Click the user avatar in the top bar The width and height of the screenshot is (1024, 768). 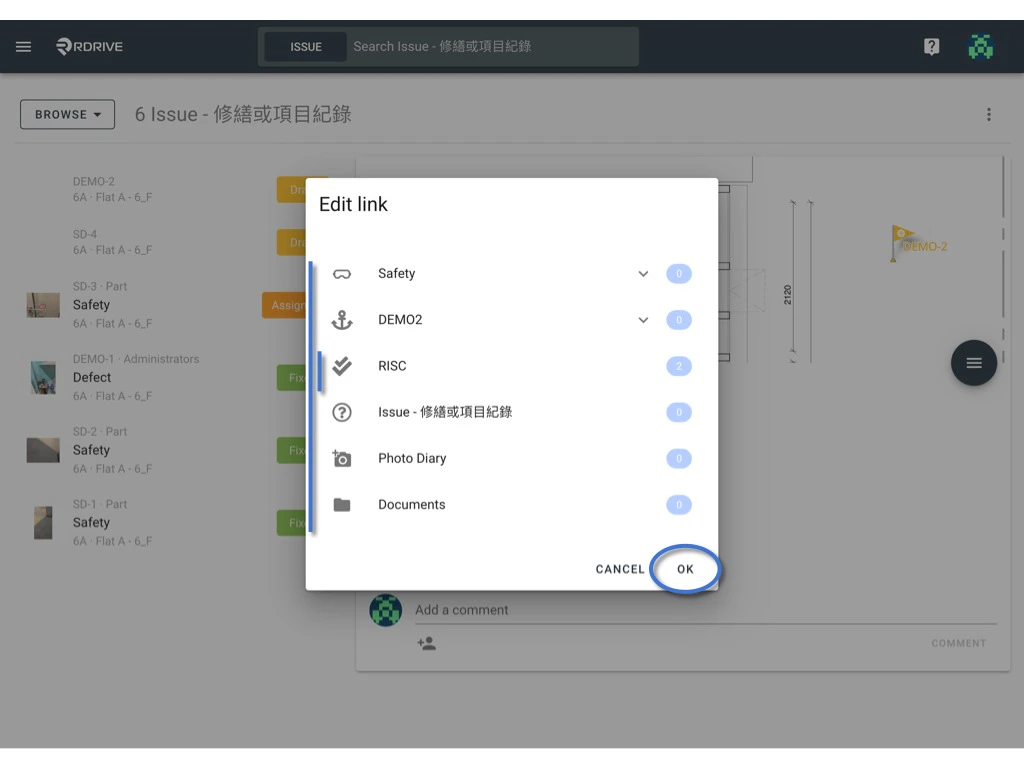(x=981, y=46)
